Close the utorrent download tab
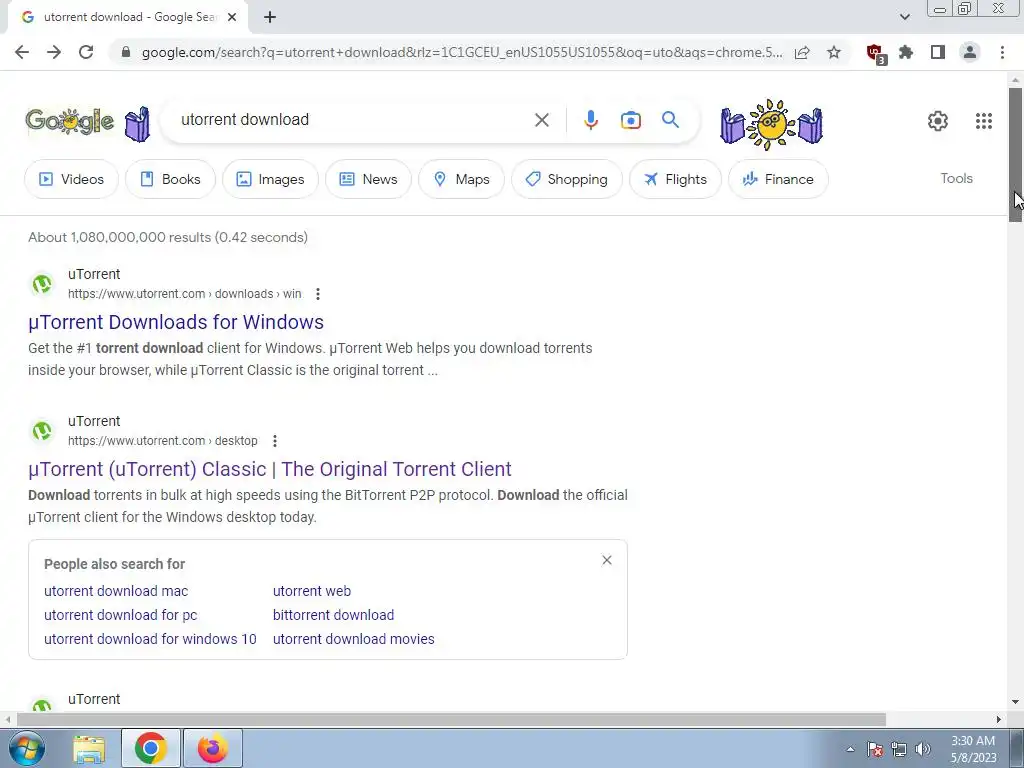This screenshot has height=768, width=1024. [232, 18]
